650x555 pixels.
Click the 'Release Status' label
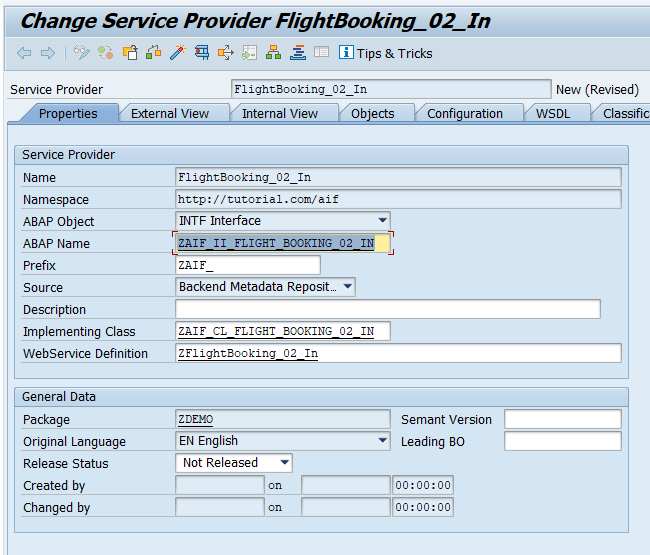click(65, 463)
